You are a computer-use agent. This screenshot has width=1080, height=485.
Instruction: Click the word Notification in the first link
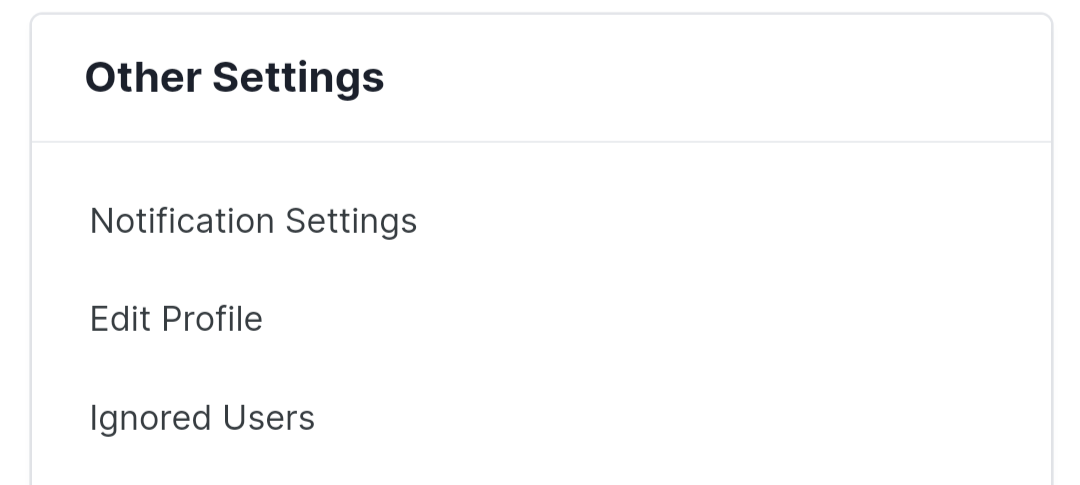183,221
